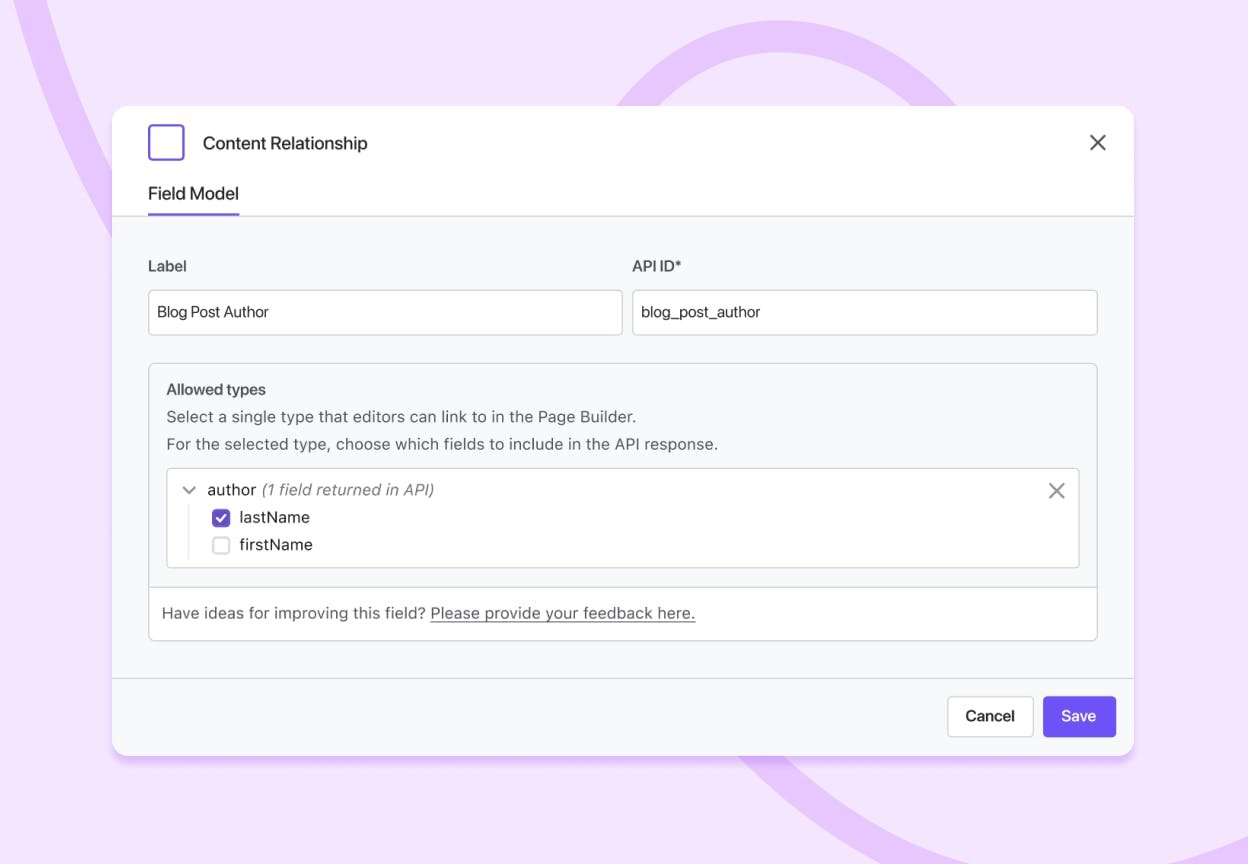Save the field configuration

pyautogui.click(x=1078, y=716)
